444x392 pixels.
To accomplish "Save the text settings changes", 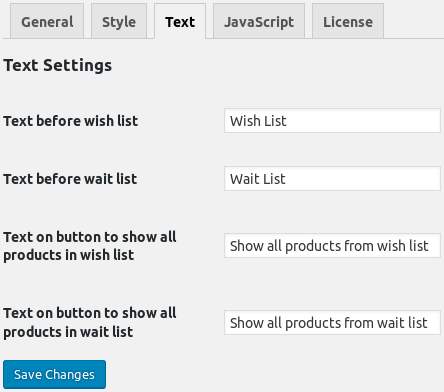I will point(55,374).
